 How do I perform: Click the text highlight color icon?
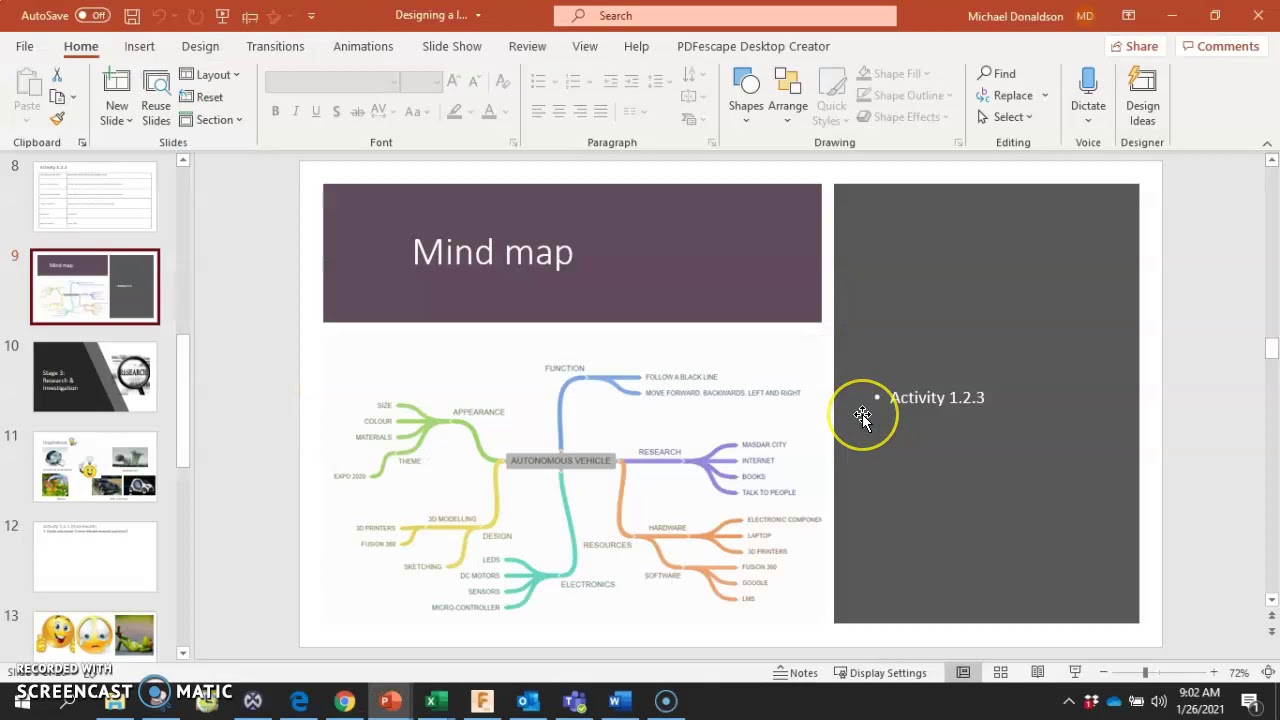[454, 111]
